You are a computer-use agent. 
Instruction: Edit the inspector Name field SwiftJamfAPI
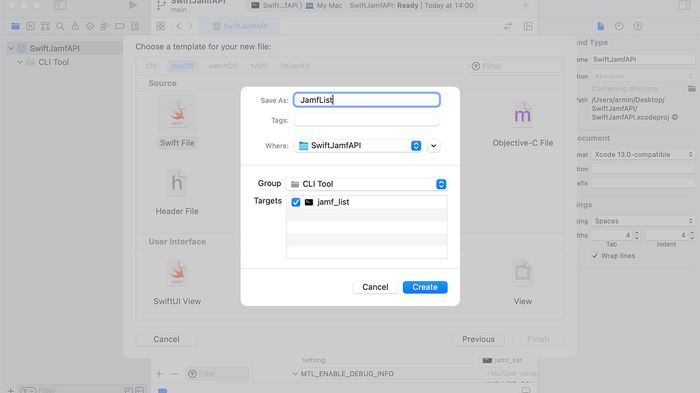643,59
